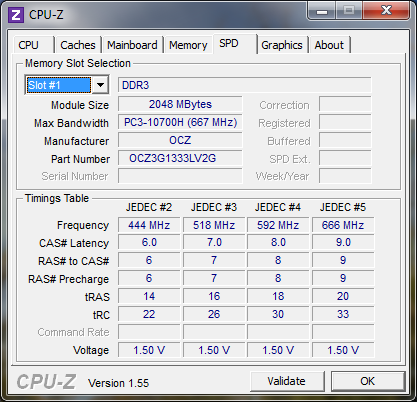Screen dimensions: 419x404
Task: Minimize the CPU-Z window
Action: pyautogui.click(x=322, y=11)
